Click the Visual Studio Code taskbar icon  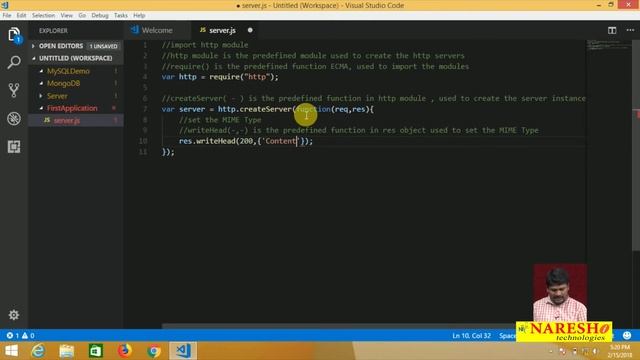click(182, 351)
